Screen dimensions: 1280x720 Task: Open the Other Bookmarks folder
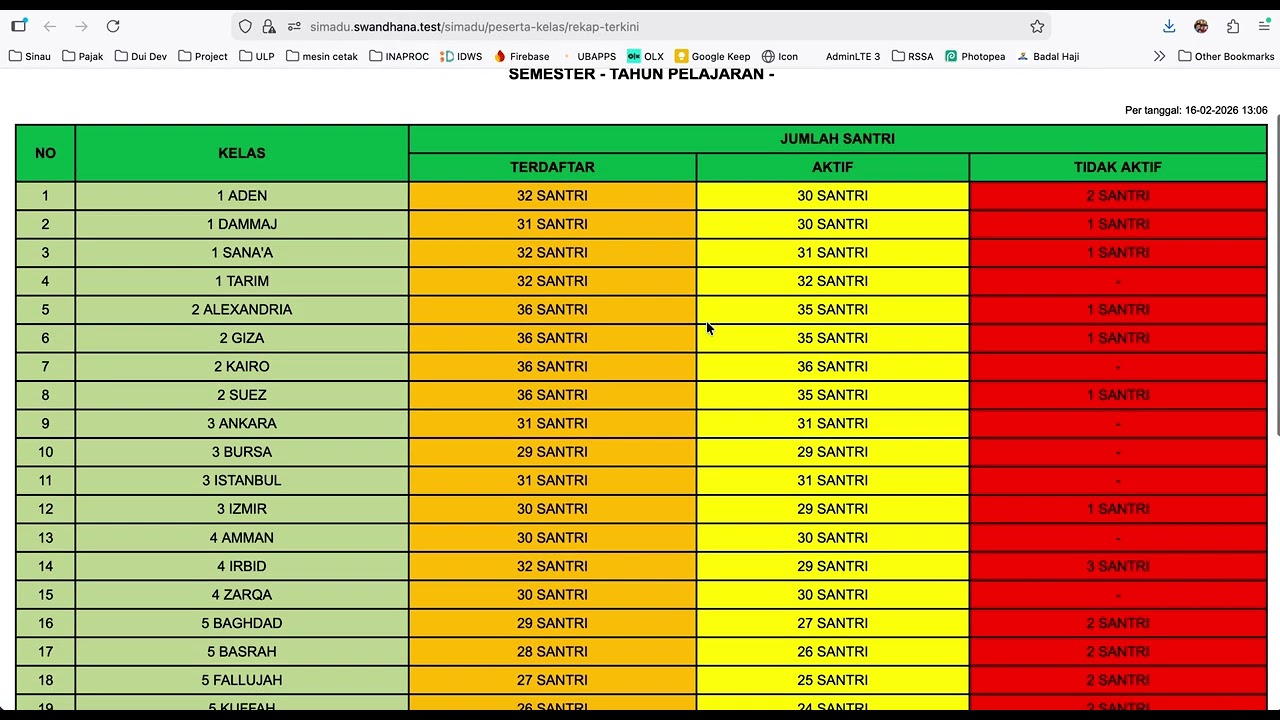(1226, 56)
